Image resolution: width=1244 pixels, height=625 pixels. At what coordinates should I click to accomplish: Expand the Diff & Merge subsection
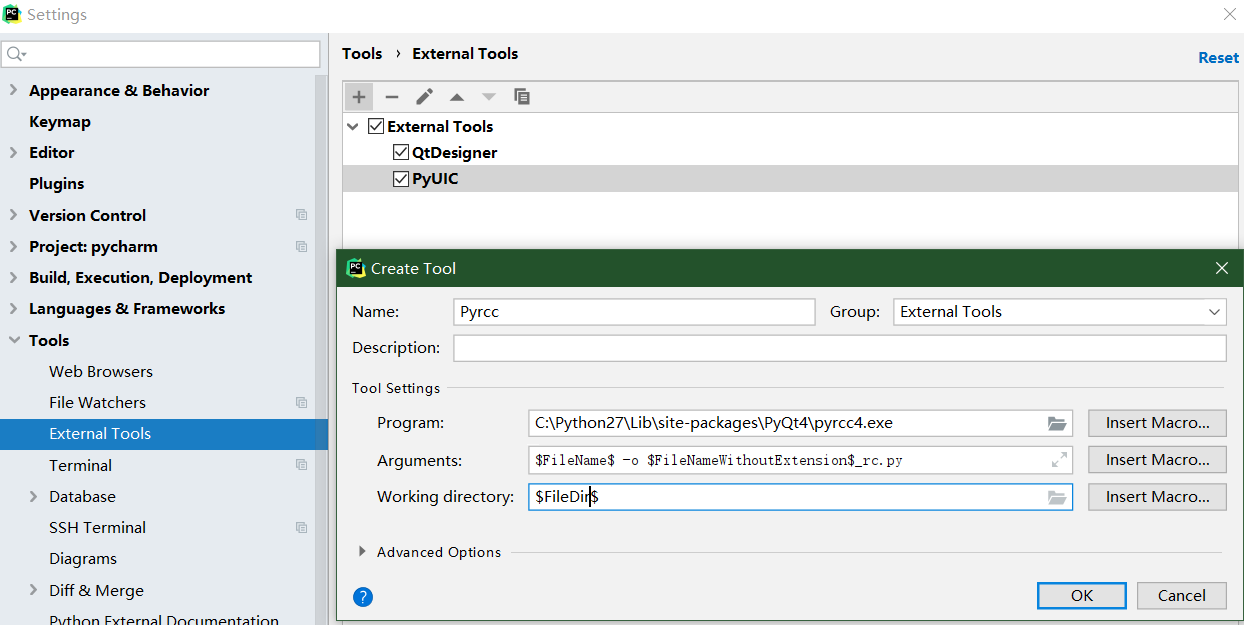(34, 590)
